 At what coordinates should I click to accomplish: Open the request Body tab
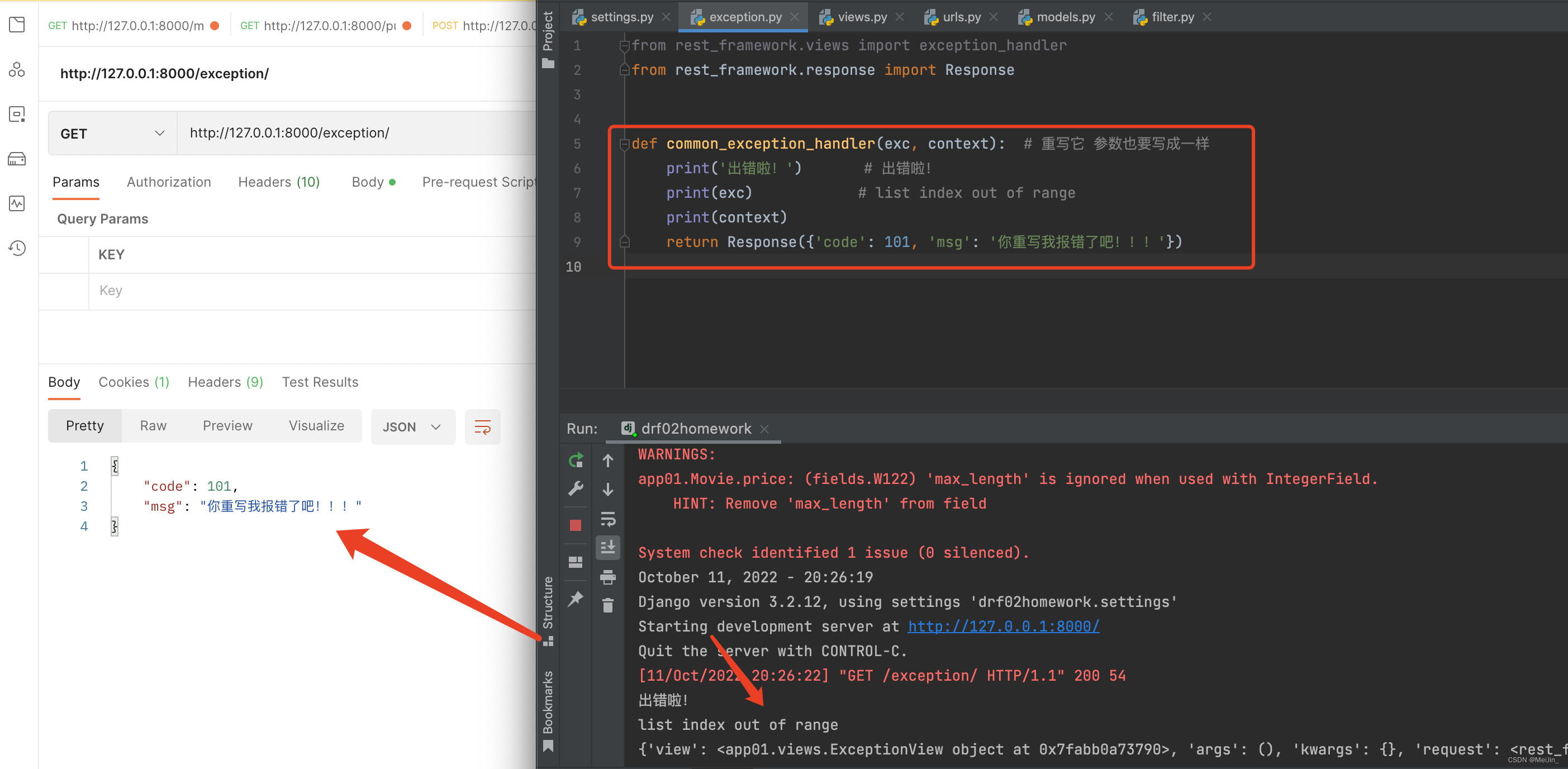[x=373, y=182]
